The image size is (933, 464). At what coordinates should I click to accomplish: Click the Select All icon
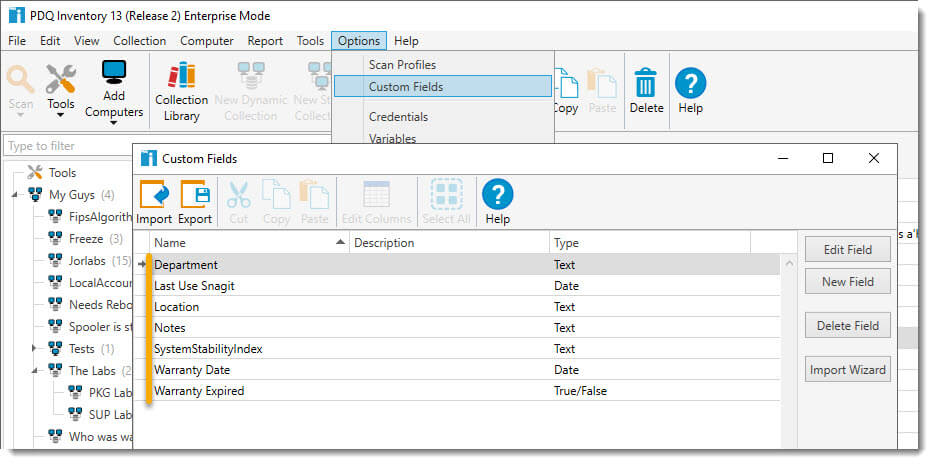point(446,195)
